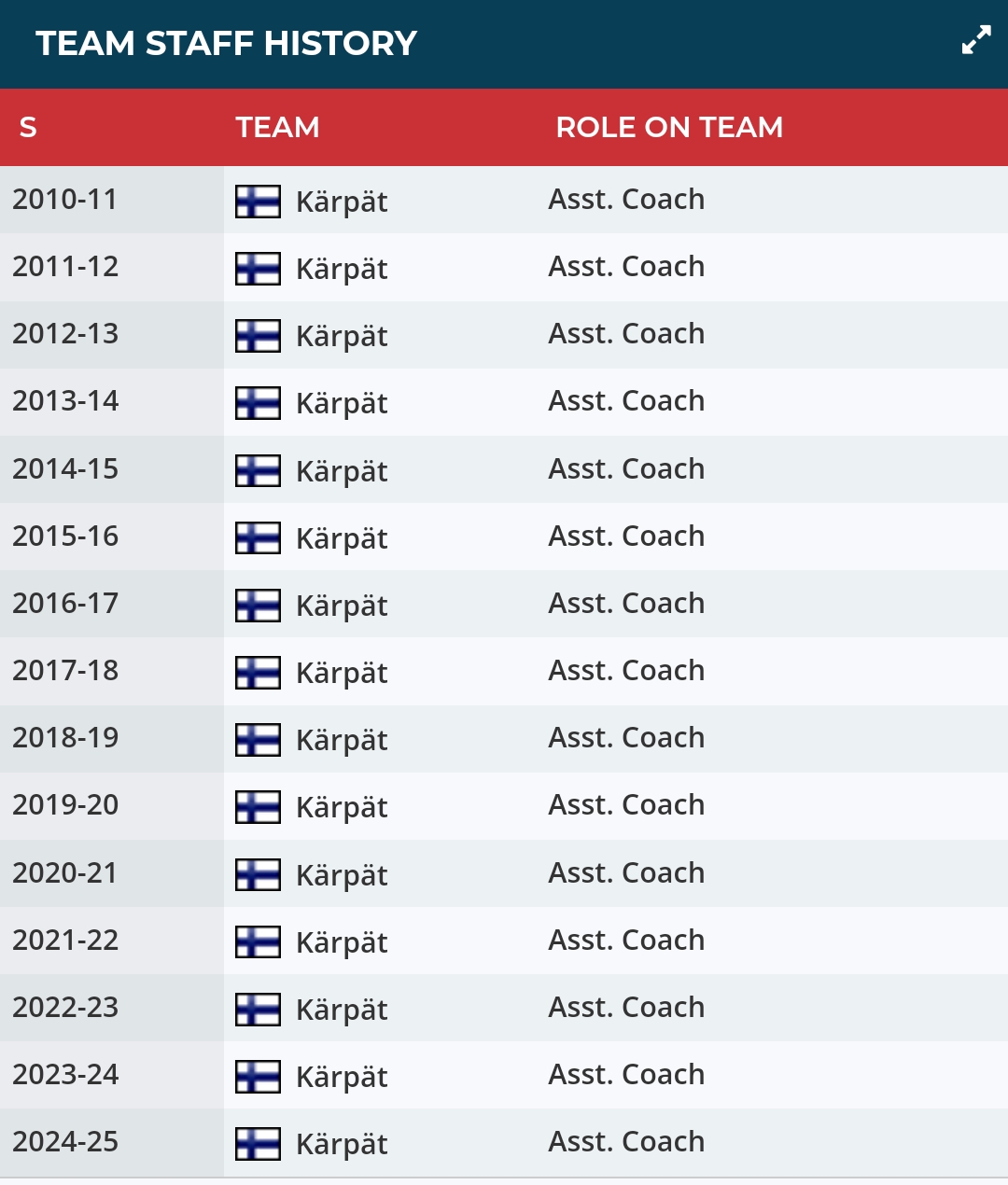Viewport: 1008px width, 1185px height.
Task: Click the Finland flag beside 2013-14 Kärpät
Action: tap(258, 403)
